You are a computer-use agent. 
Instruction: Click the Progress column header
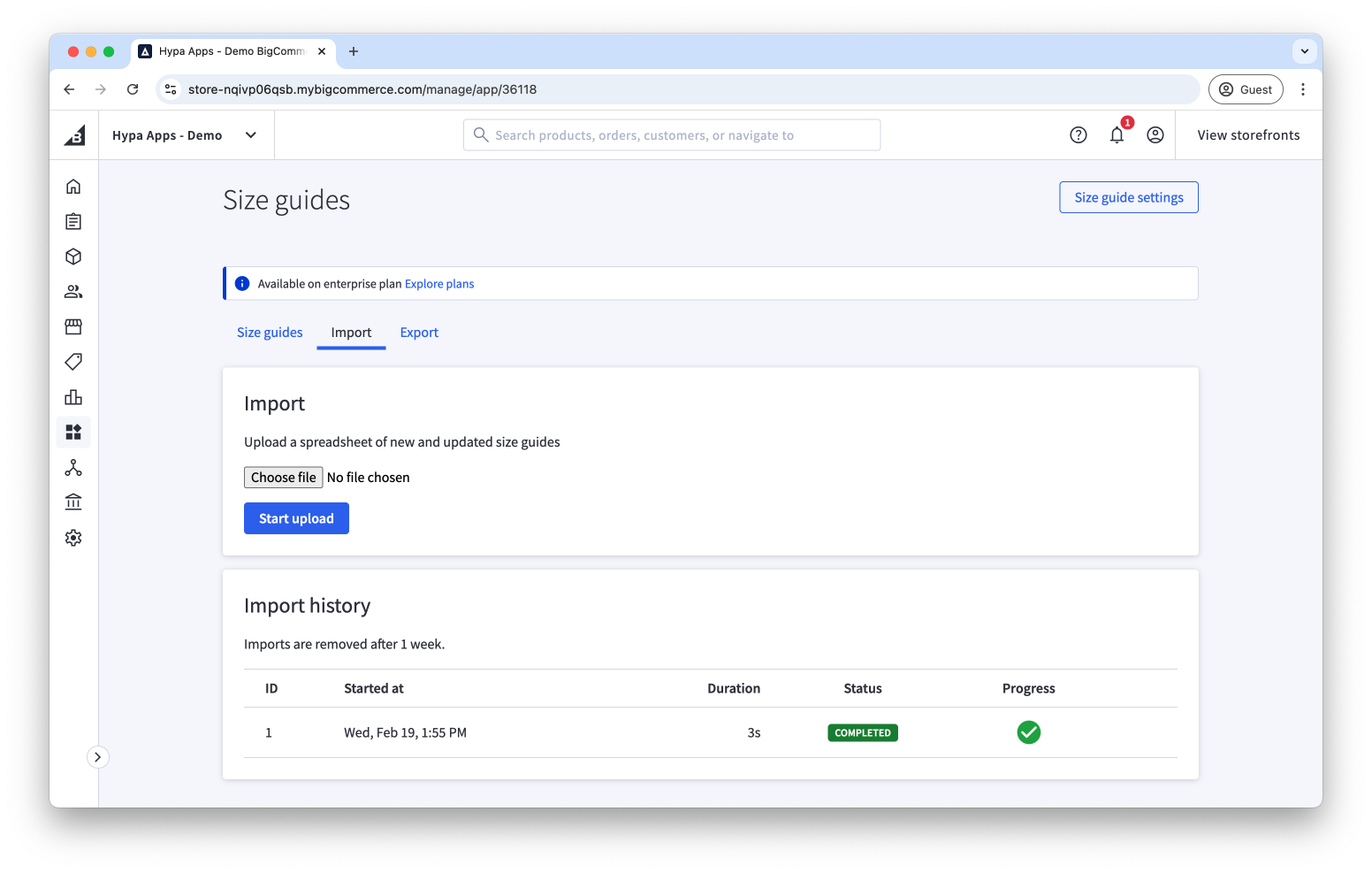[x=1029, y=688]
